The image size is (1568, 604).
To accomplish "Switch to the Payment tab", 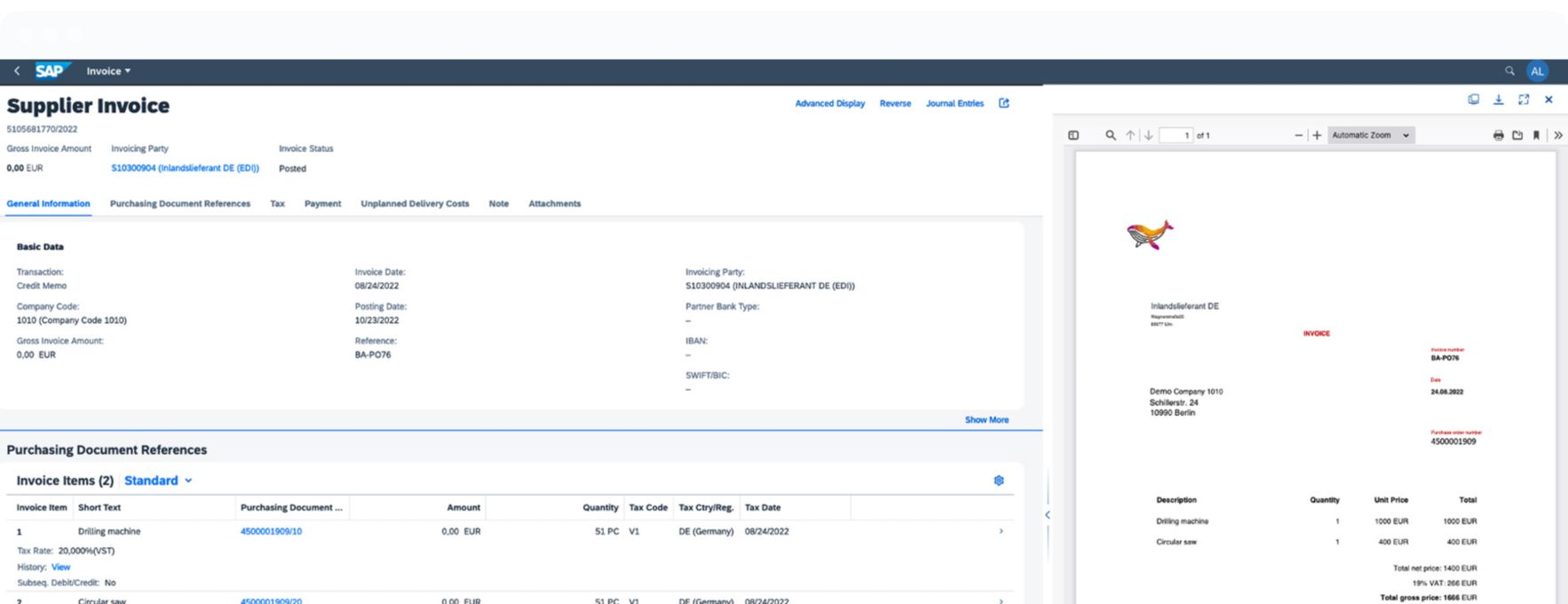I will (x=322, y=203).
